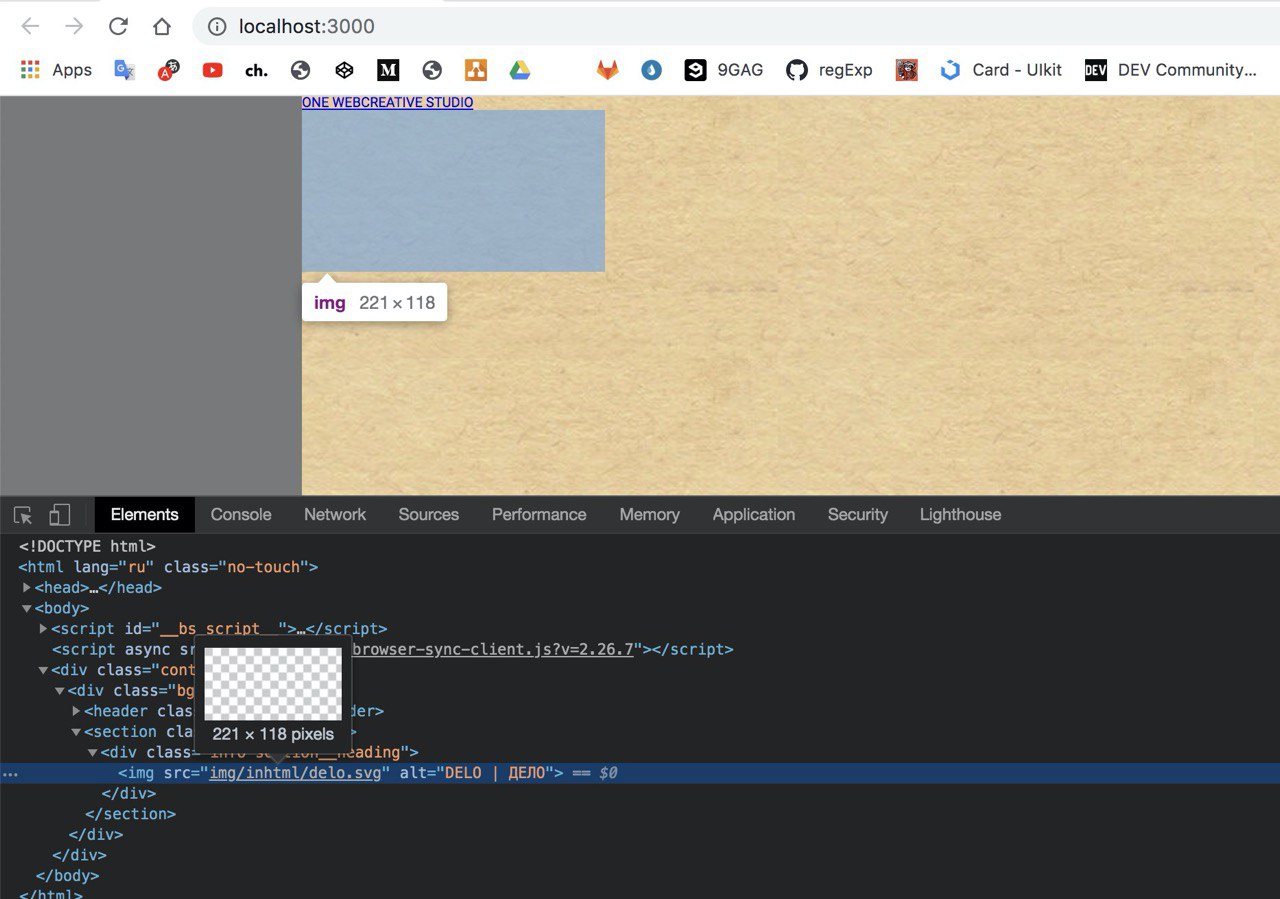Open the red translate-A bookmark
The height and width of the screenshot is (899, 1280).
tap(168, 70)
